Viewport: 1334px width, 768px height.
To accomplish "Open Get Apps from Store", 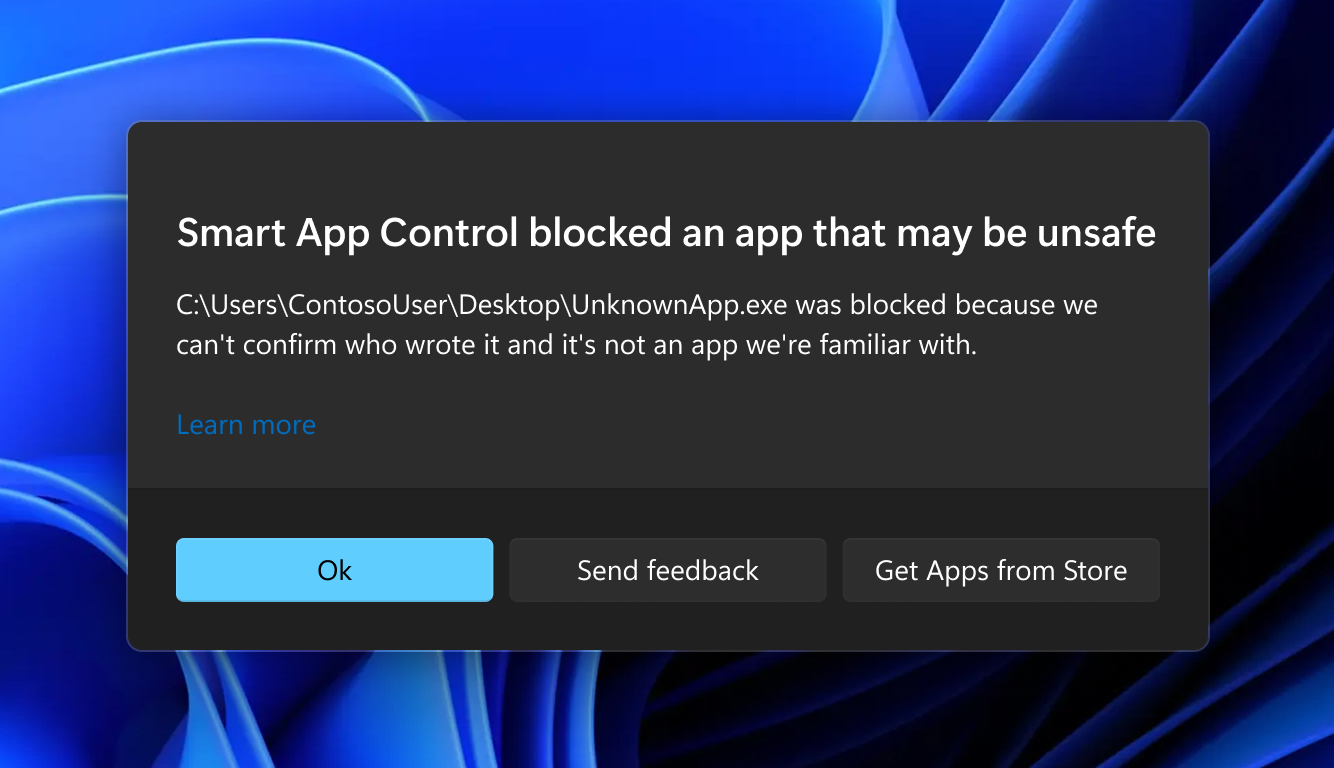I will [x=1000, y=570].
